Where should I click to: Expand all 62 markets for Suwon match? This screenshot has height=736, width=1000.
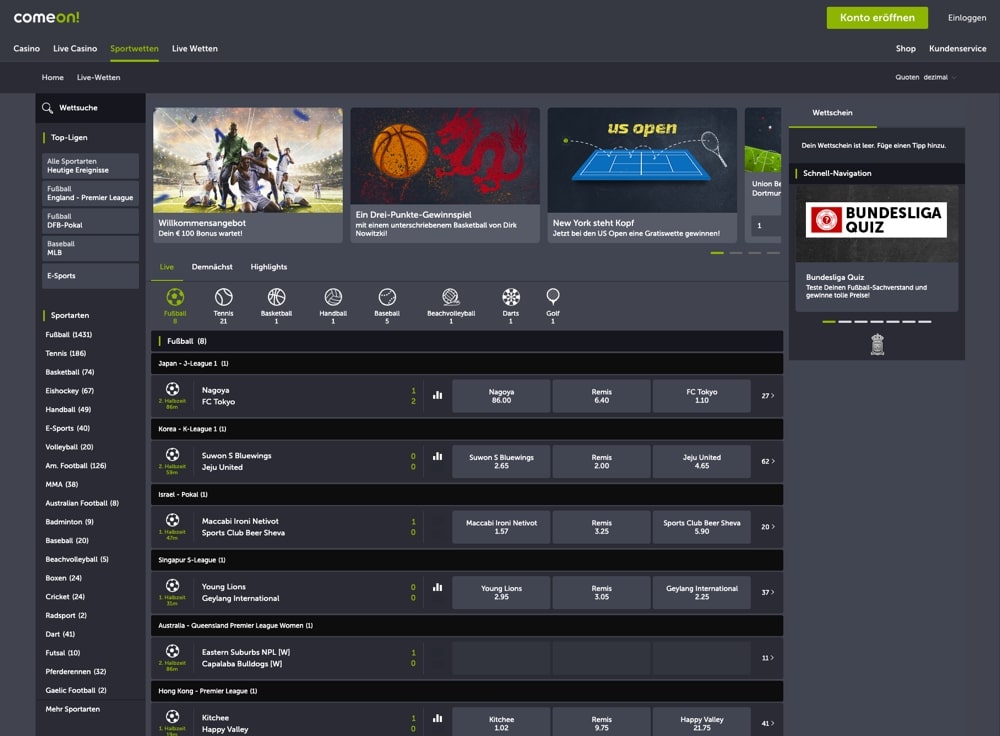point(768,462)
